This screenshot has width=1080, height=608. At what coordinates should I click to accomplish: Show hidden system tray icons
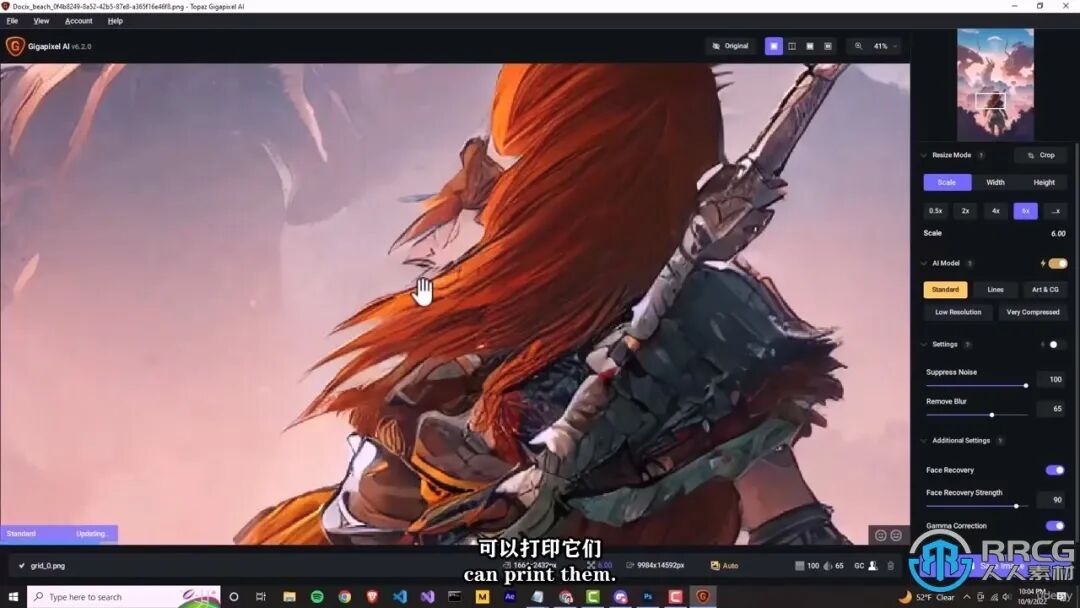tap(966, 597)
